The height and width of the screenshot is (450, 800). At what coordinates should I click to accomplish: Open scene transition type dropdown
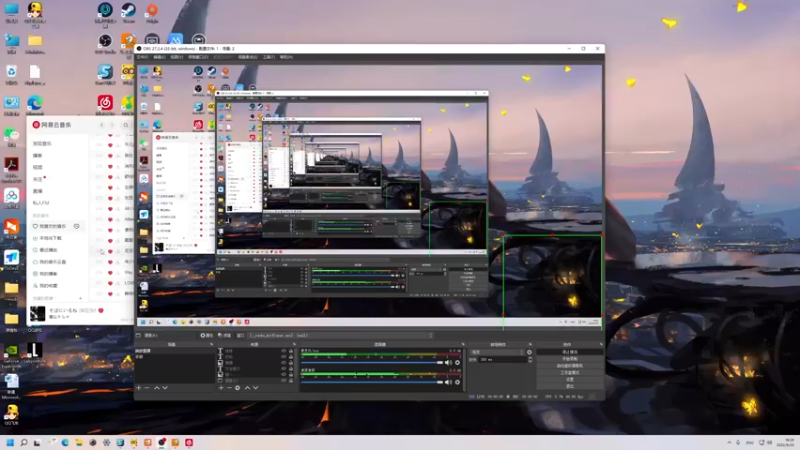(497, 352)
